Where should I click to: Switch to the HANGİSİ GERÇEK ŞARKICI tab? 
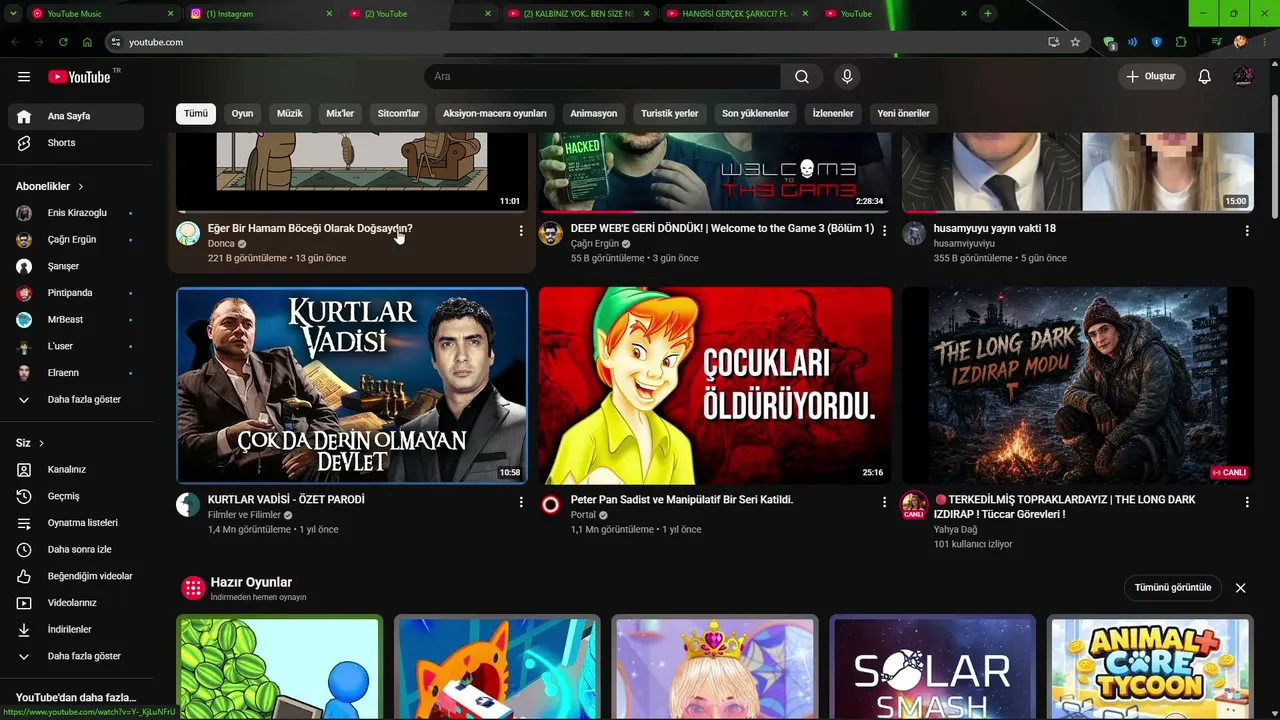[738, 14]
